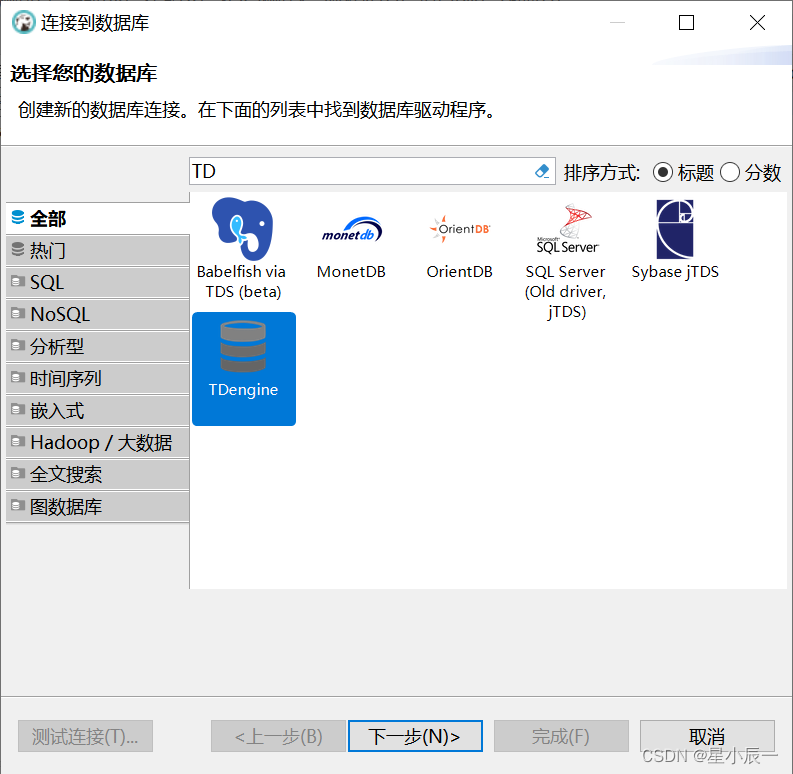Image resolution: width=793 pixels, height=774 pixels.
Task: Open the 图数据库 category
Action: (x=98, y=506)
